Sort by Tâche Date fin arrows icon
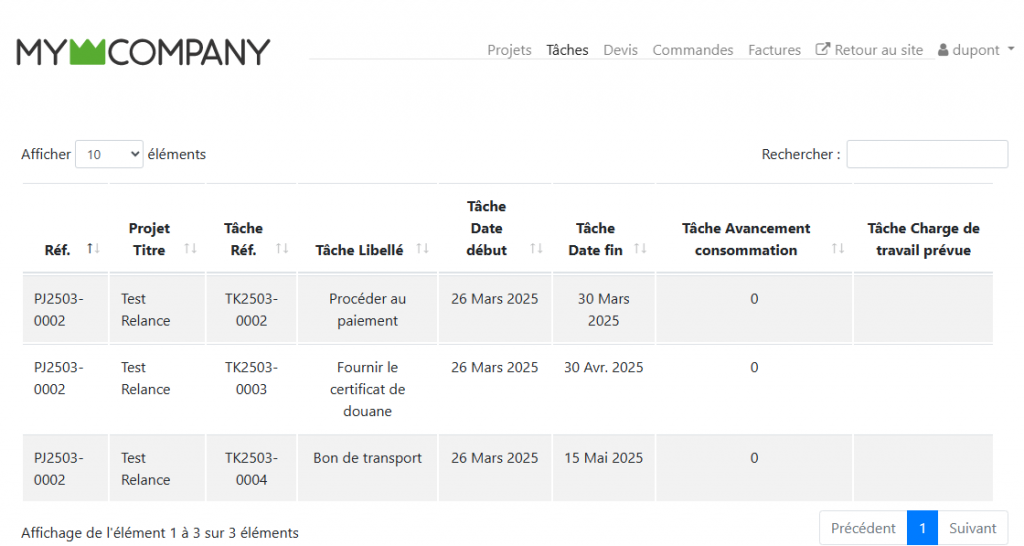Viewport: 1024px width, 546px height. coord(640,249)
